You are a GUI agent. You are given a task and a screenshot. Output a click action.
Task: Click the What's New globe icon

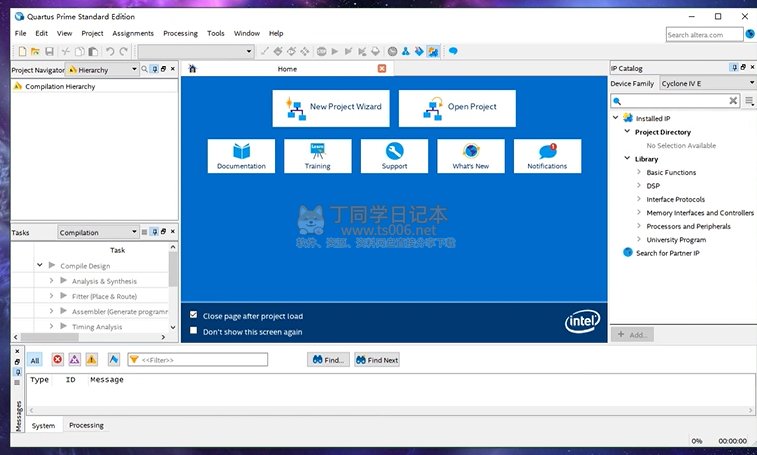tap(470, 151)
